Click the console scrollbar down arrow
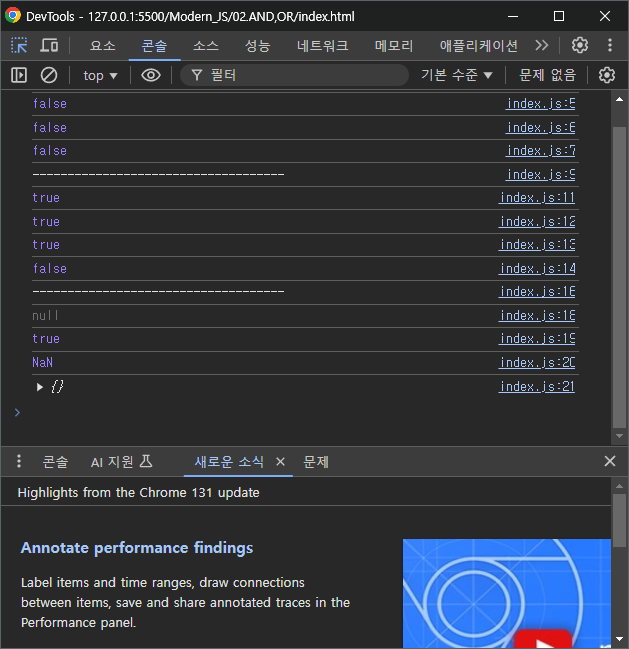 [x=619, y=436]
